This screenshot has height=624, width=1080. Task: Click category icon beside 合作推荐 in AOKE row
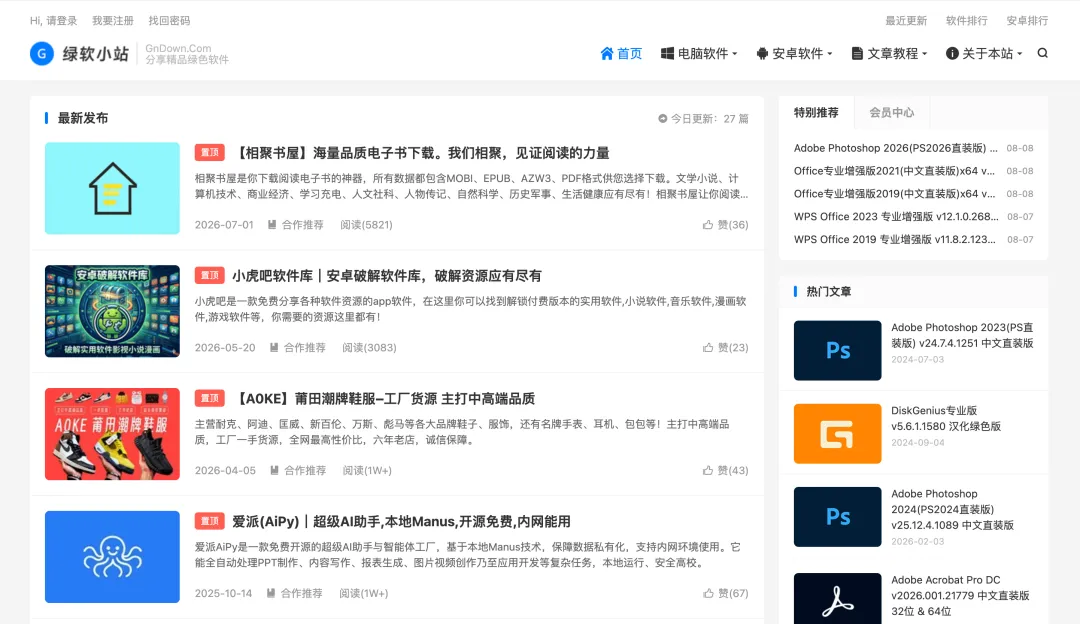[x=274, y=470]
